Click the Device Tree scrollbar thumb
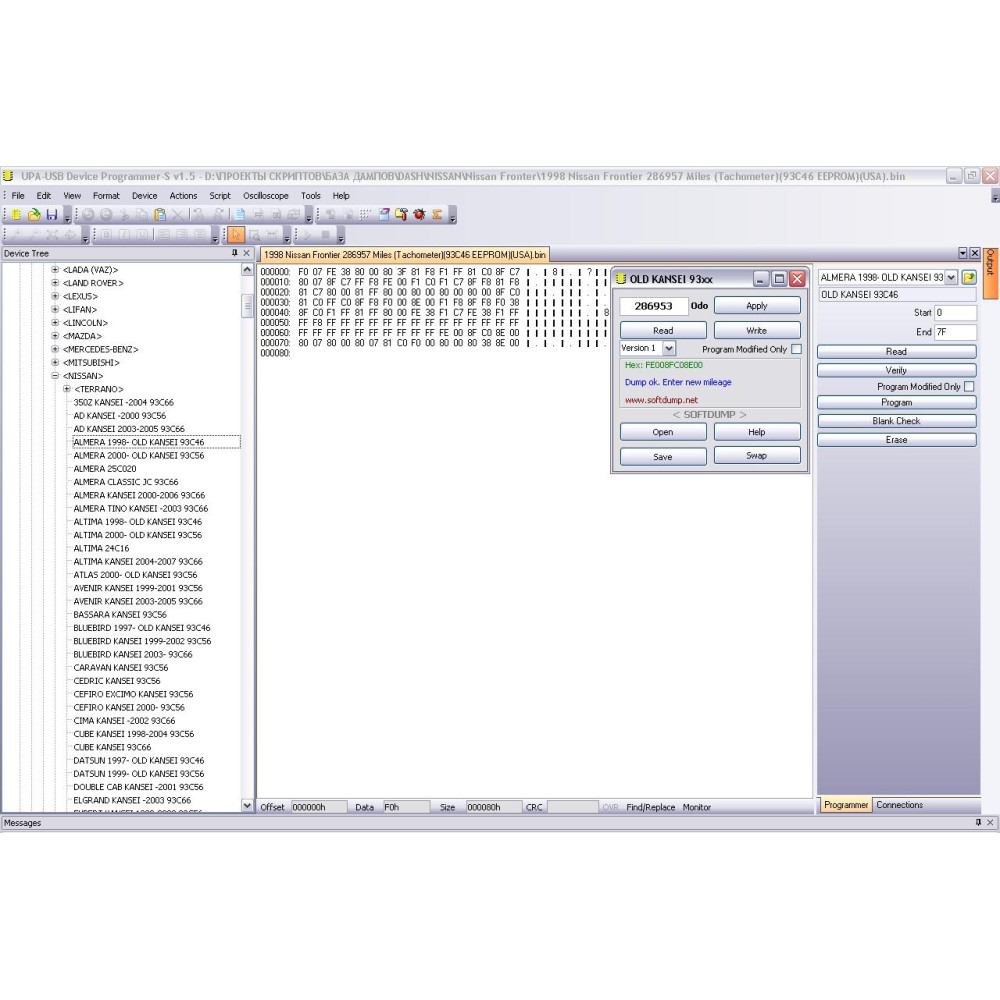 tap(247, 305)
